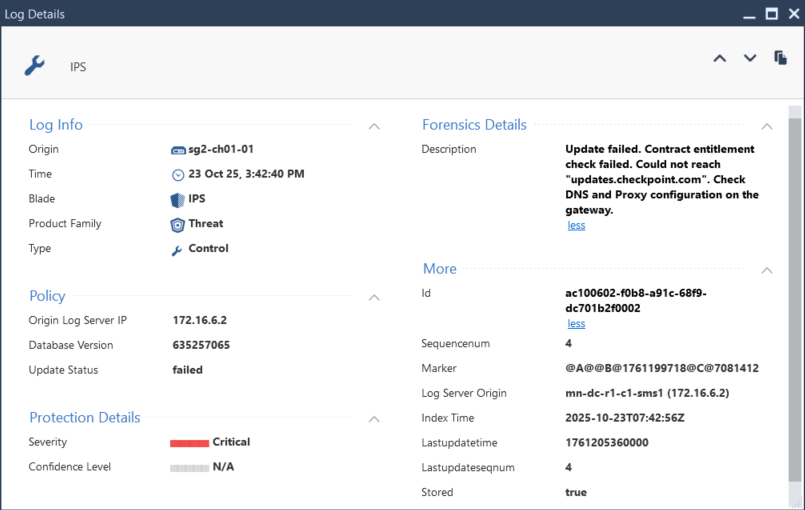Click the 'N/A' confidence level text
This screenshot has height=510, width=805.
(x=223, y=466)
